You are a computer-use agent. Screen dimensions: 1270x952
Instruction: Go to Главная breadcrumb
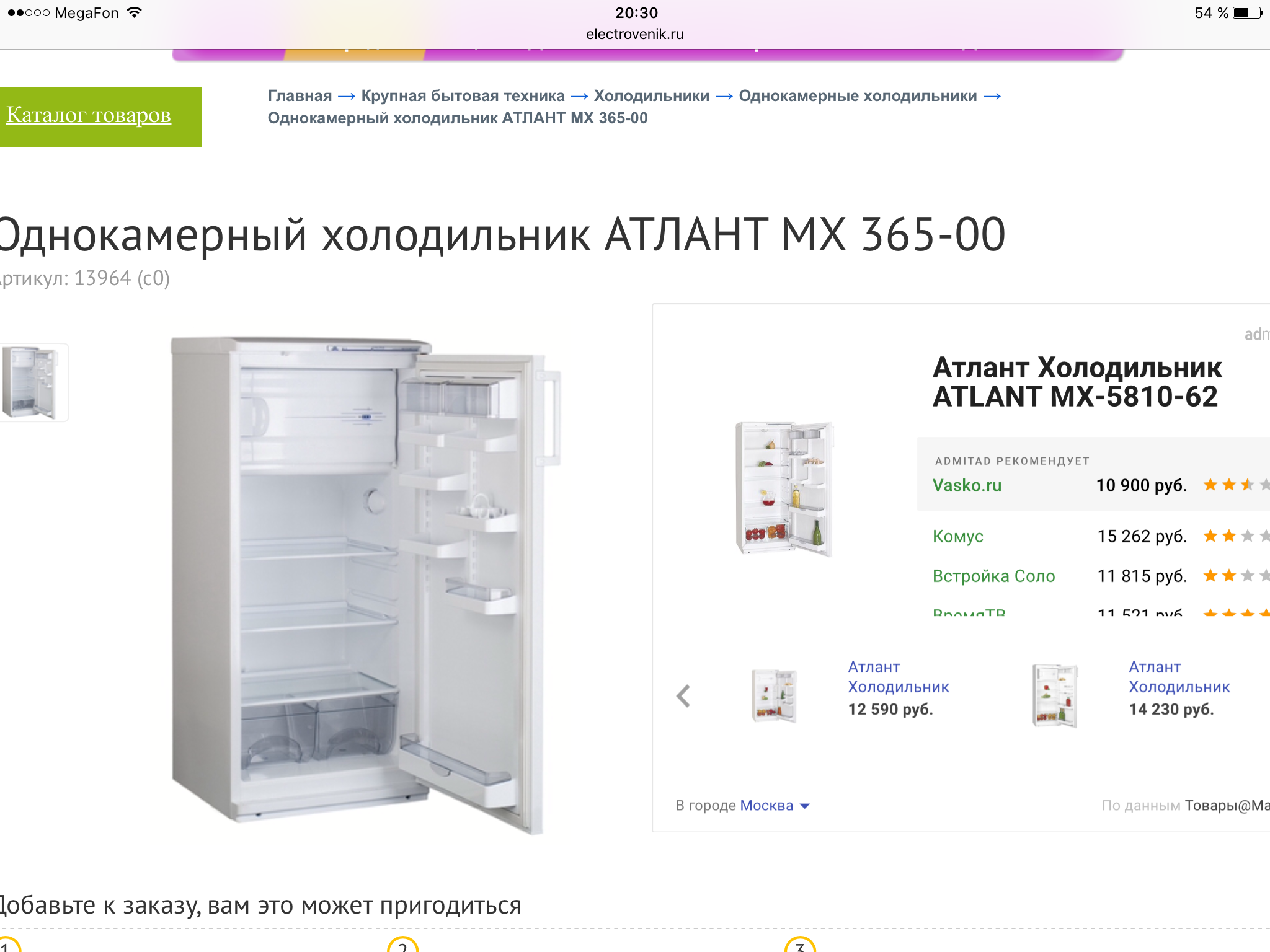[x=300, y=96]
